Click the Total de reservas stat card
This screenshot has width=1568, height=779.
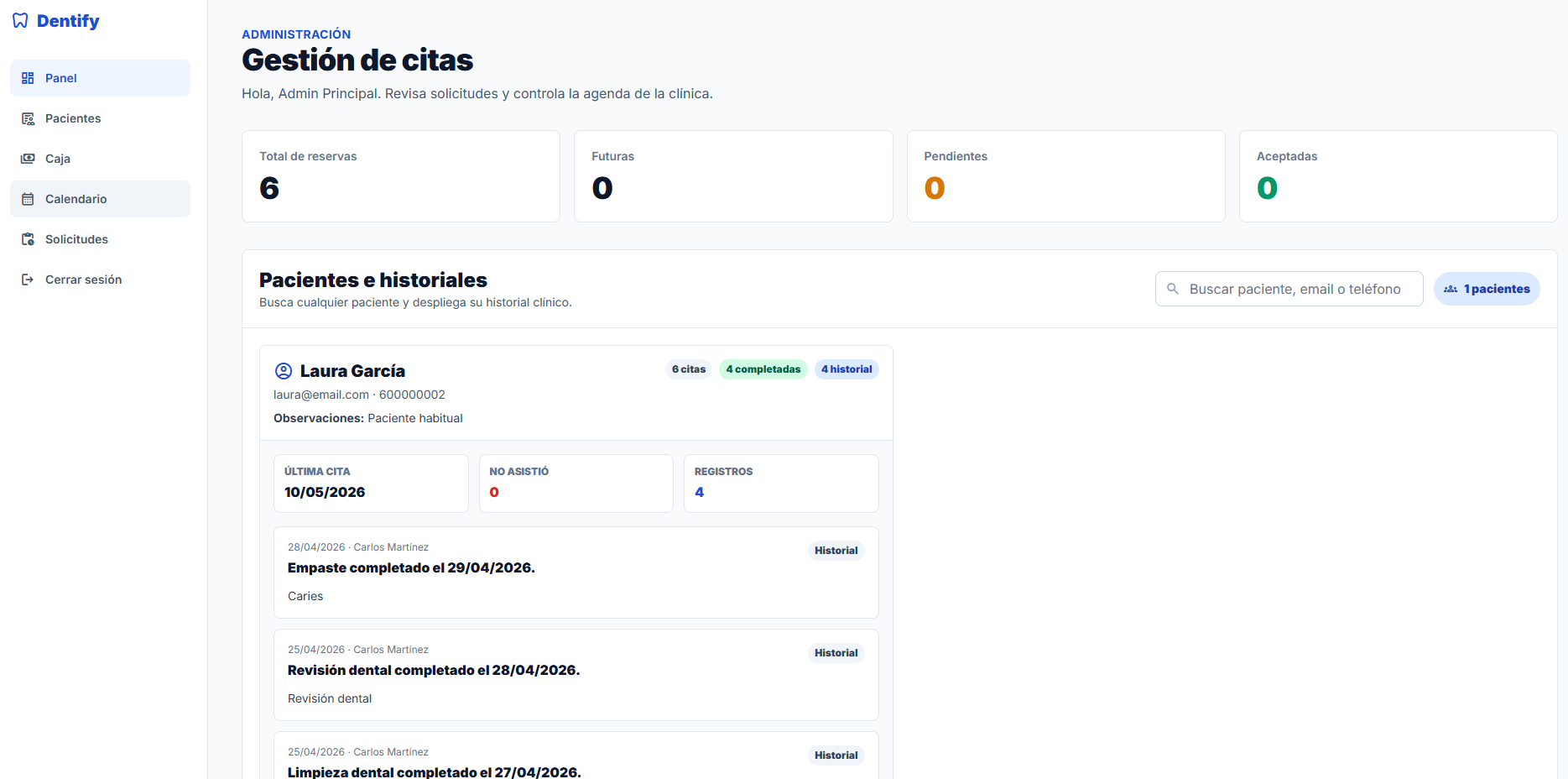click(401, 176)
